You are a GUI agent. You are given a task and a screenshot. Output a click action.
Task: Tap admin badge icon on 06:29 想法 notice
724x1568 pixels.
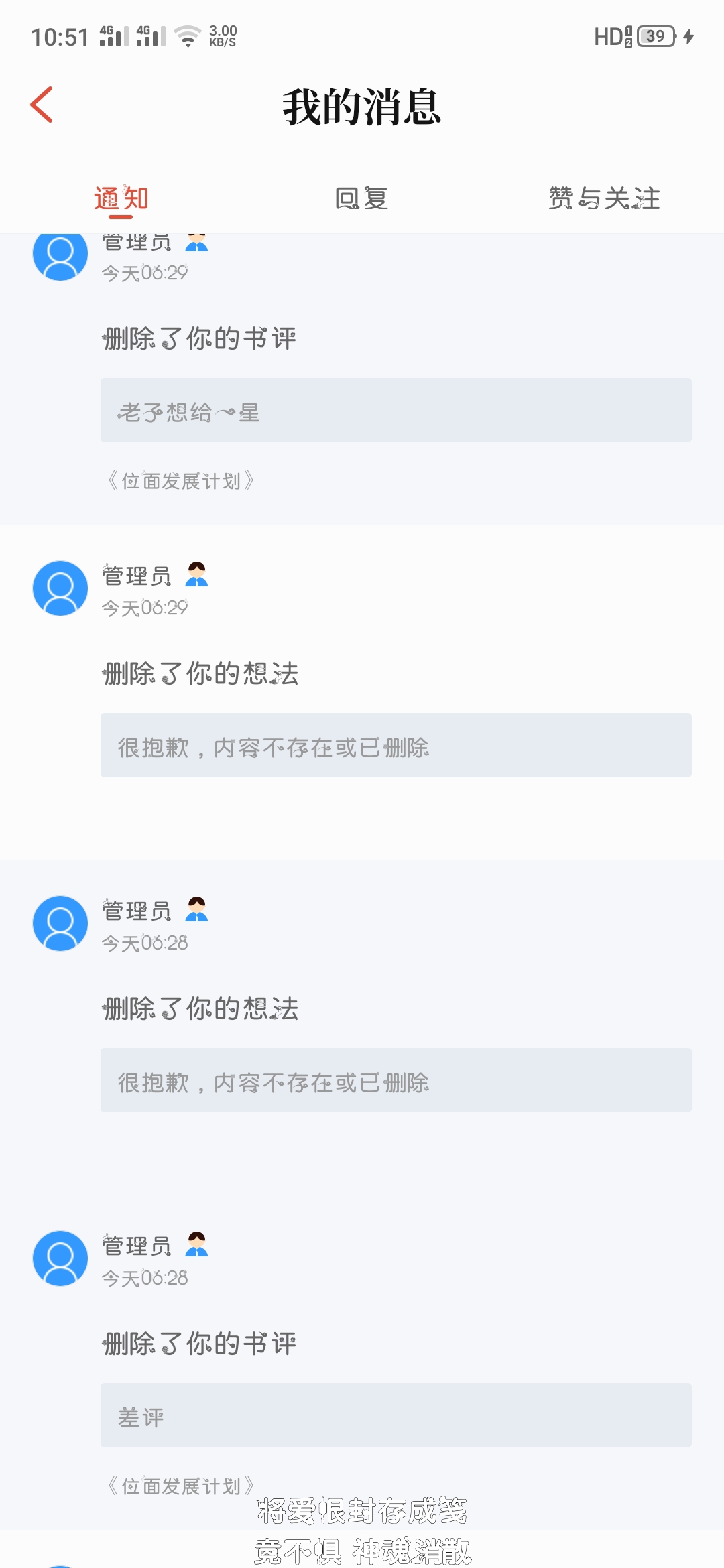(196, 574)
